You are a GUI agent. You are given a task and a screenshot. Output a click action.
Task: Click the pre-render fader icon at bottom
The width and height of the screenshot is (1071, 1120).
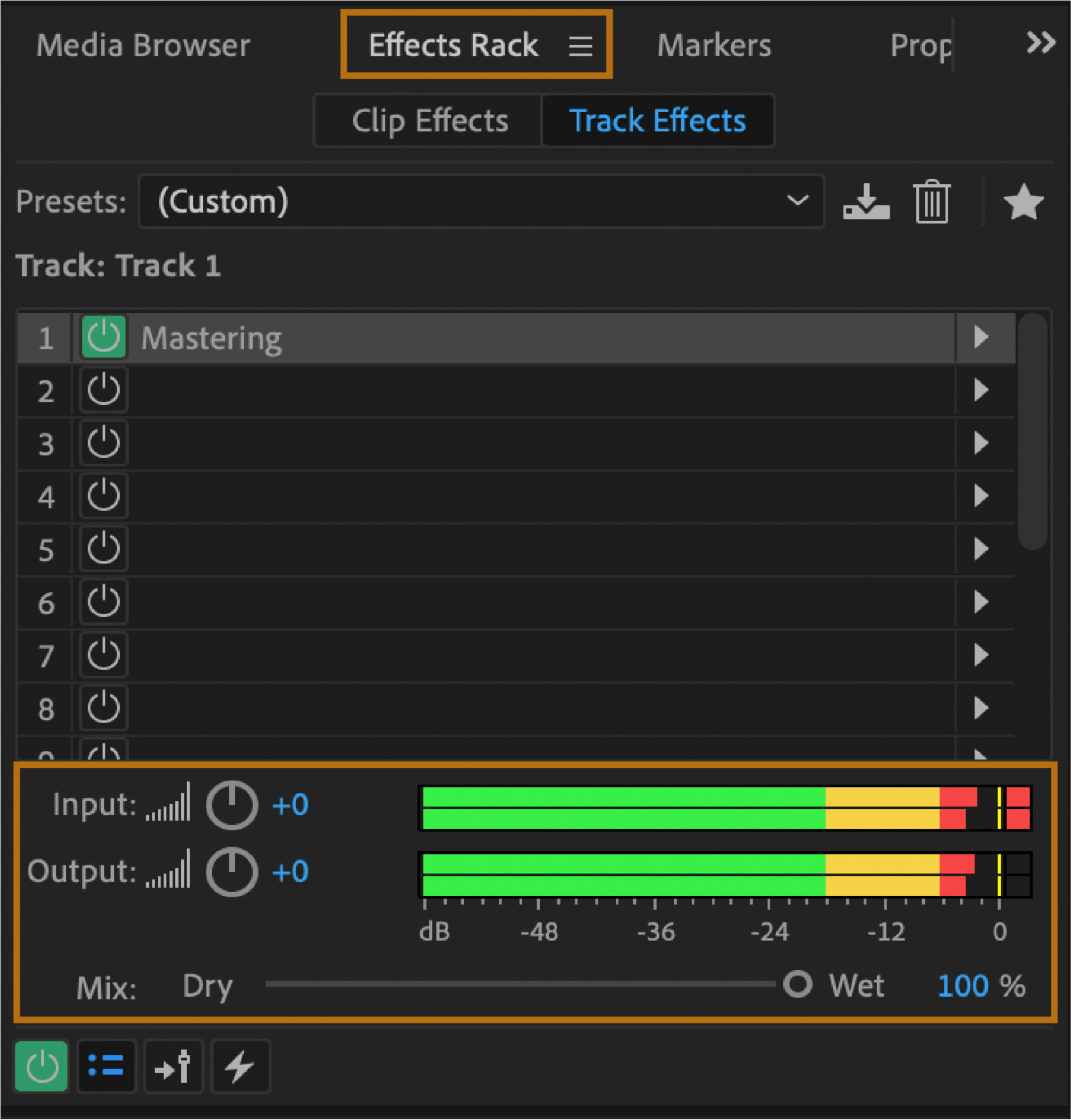tap(173, 1066)
